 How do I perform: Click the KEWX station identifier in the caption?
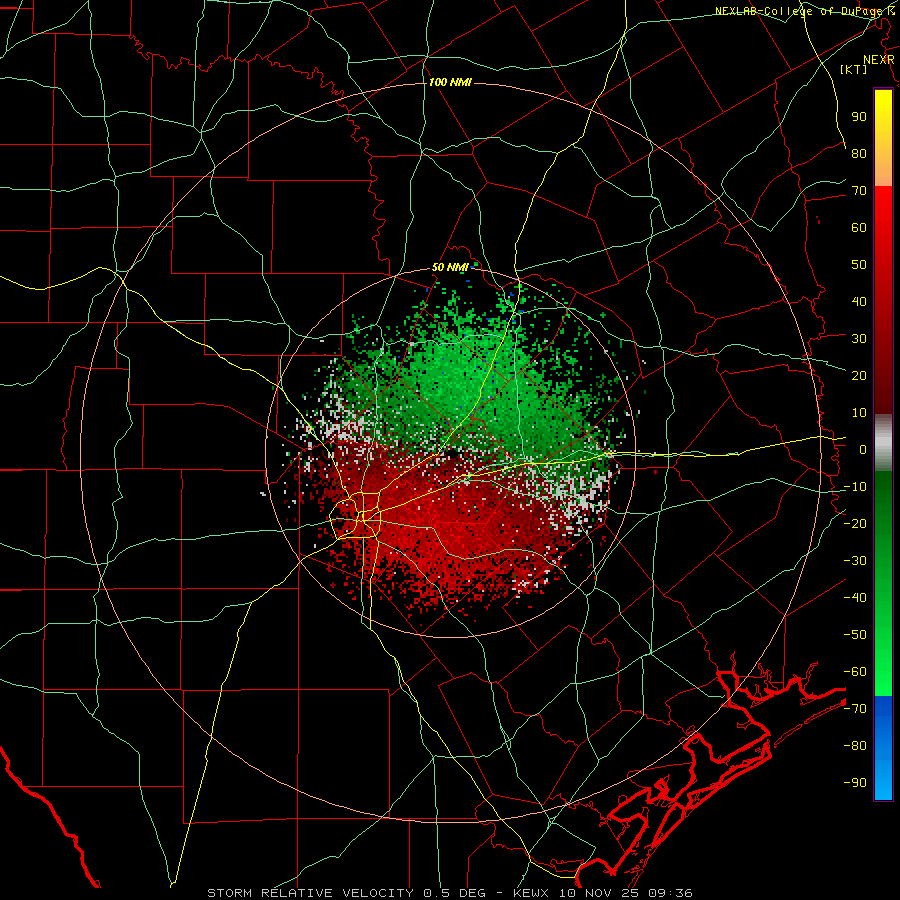(531, 893)
